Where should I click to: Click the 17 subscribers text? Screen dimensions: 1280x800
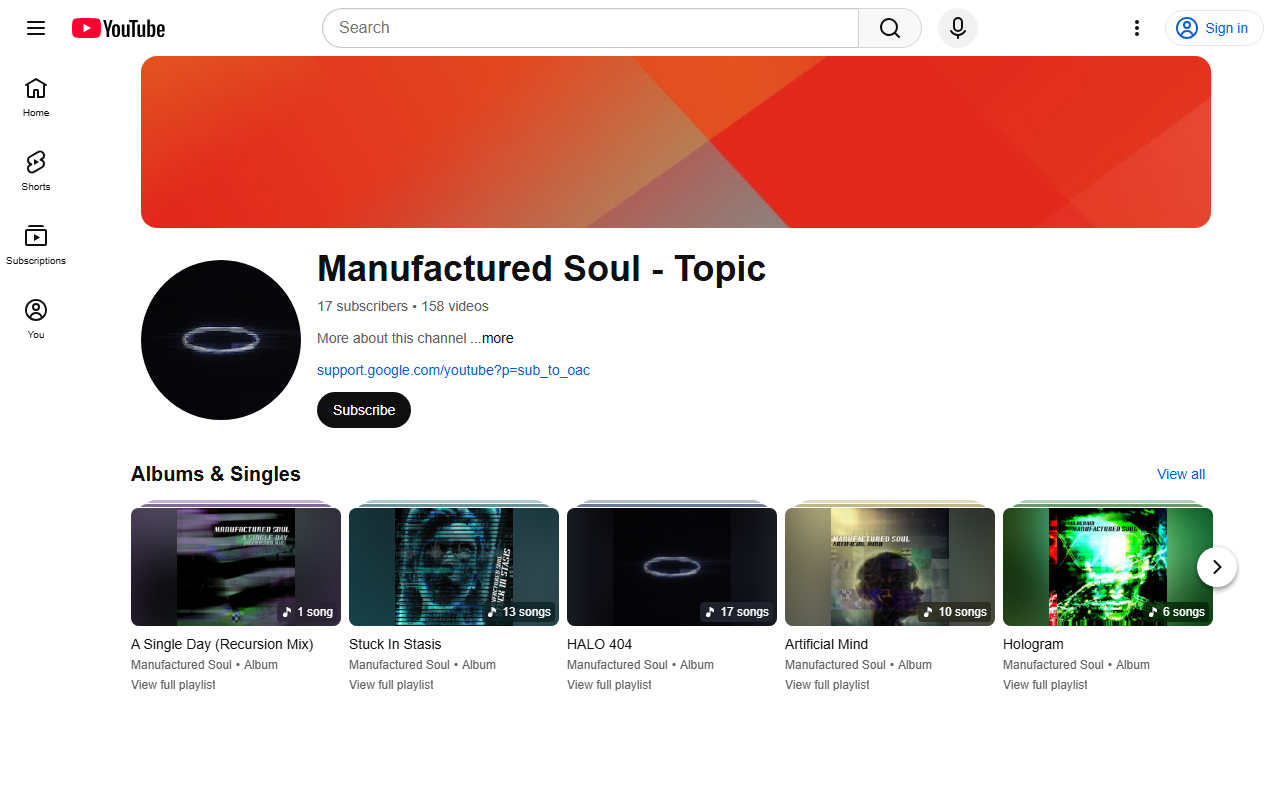coord(362,306)
